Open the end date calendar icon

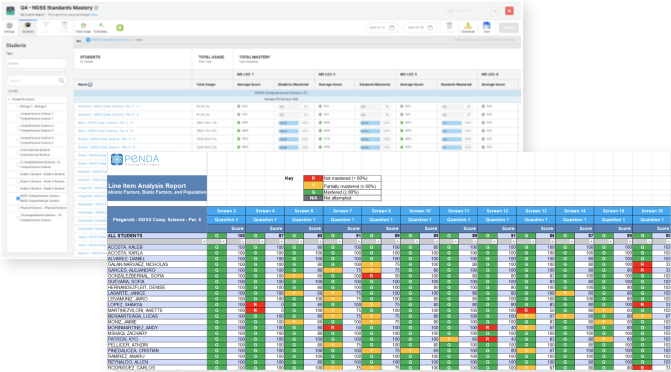click(430, 28)
